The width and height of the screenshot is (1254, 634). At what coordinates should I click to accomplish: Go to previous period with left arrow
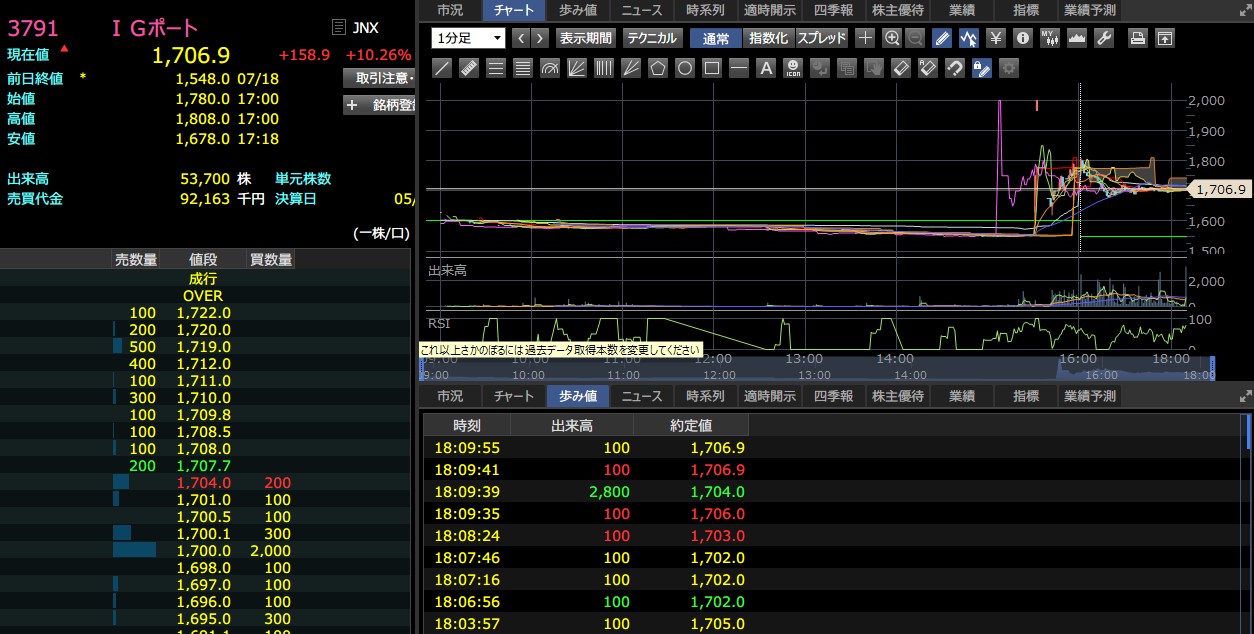[521, 38]
